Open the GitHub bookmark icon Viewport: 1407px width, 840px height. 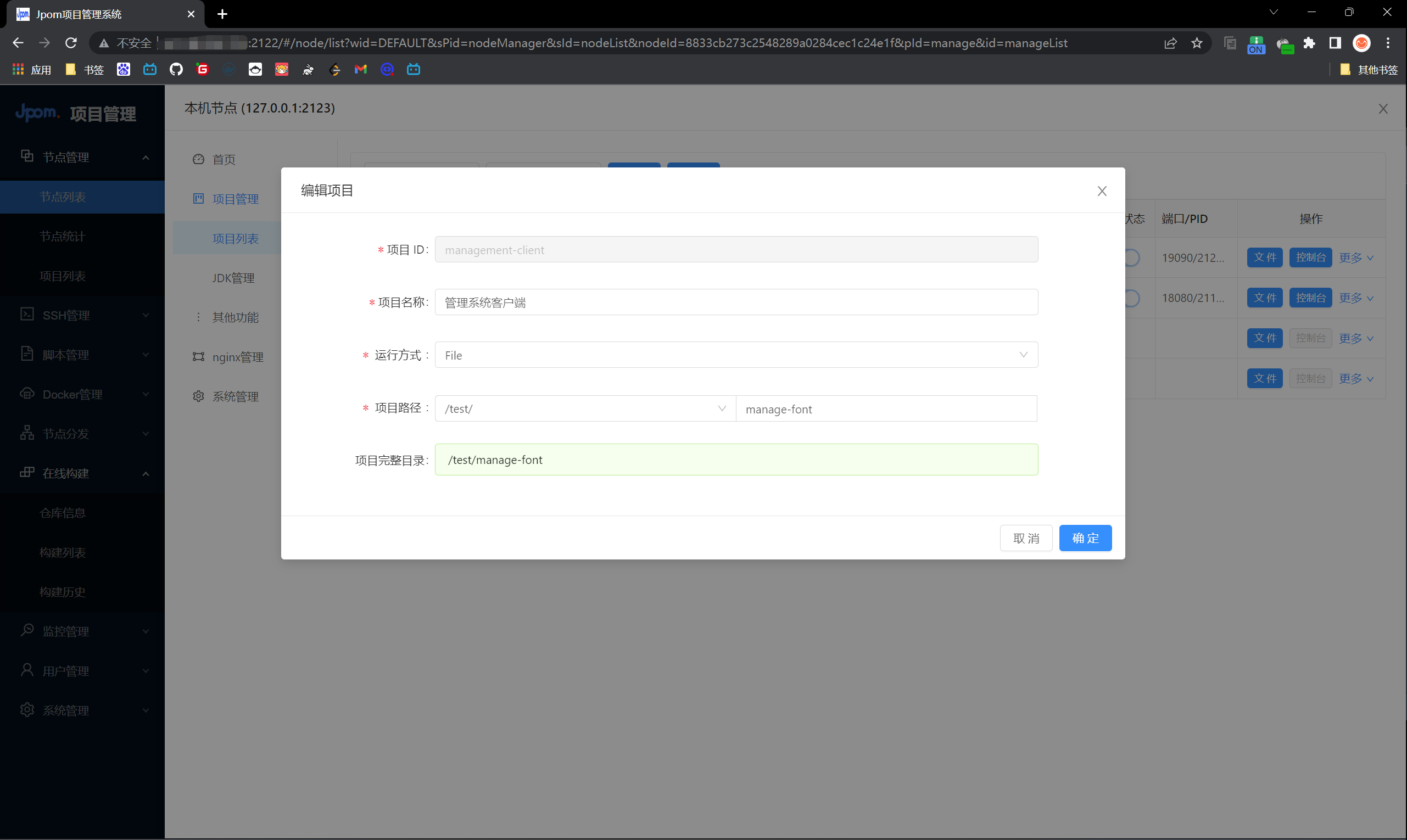point(176,70)
